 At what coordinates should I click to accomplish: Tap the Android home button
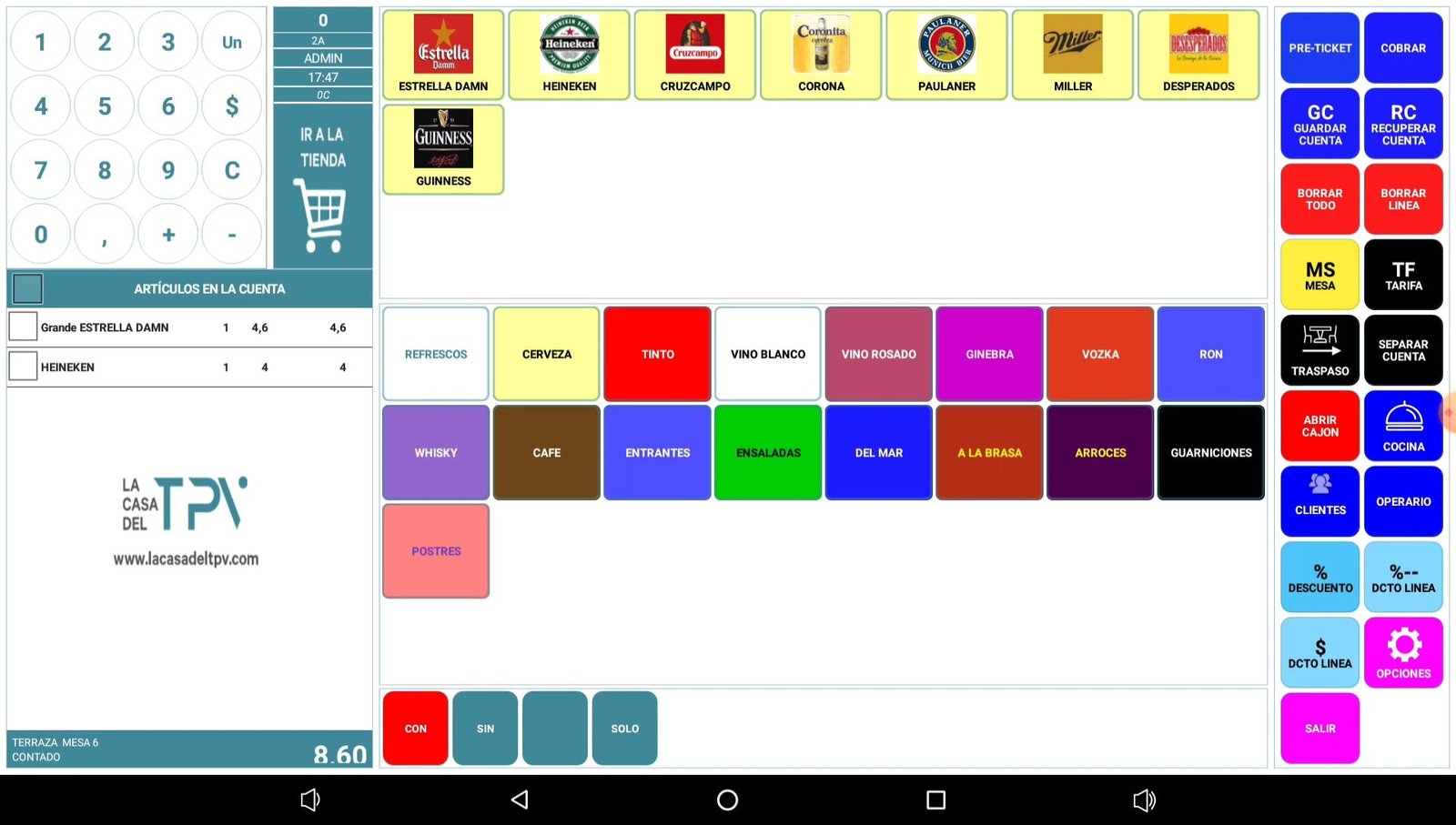coord(727,800)
